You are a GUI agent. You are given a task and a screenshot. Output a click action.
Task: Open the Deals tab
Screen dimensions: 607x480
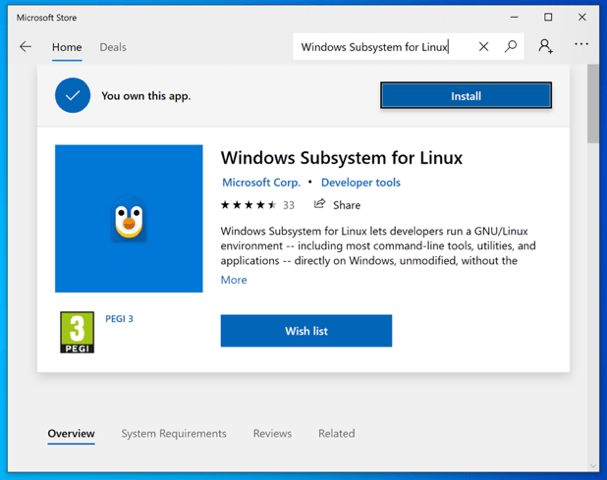(113, 47)
